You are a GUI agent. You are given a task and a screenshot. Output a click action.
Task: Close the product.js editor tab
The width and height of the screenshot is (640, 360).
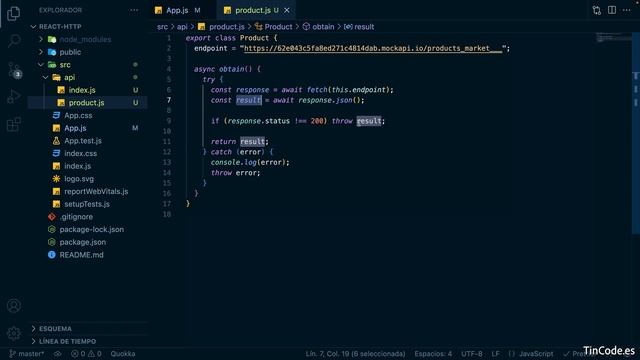287,10
